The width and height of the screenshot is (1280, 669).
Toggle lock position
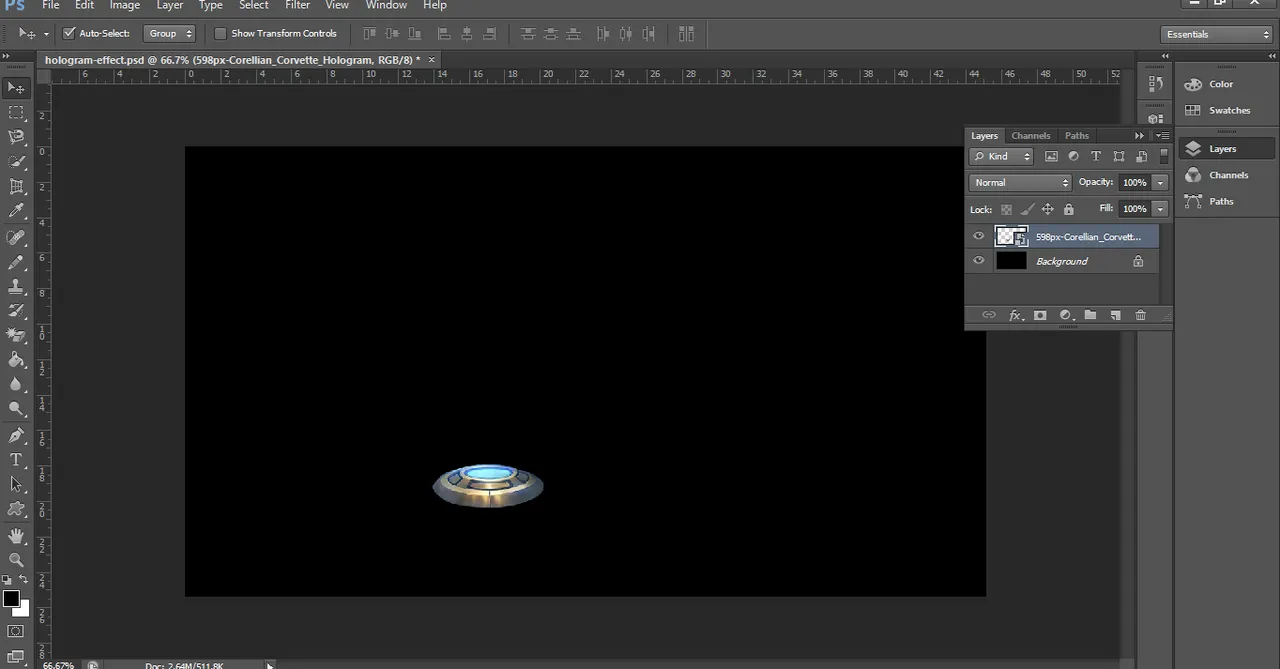[1048, 209]
